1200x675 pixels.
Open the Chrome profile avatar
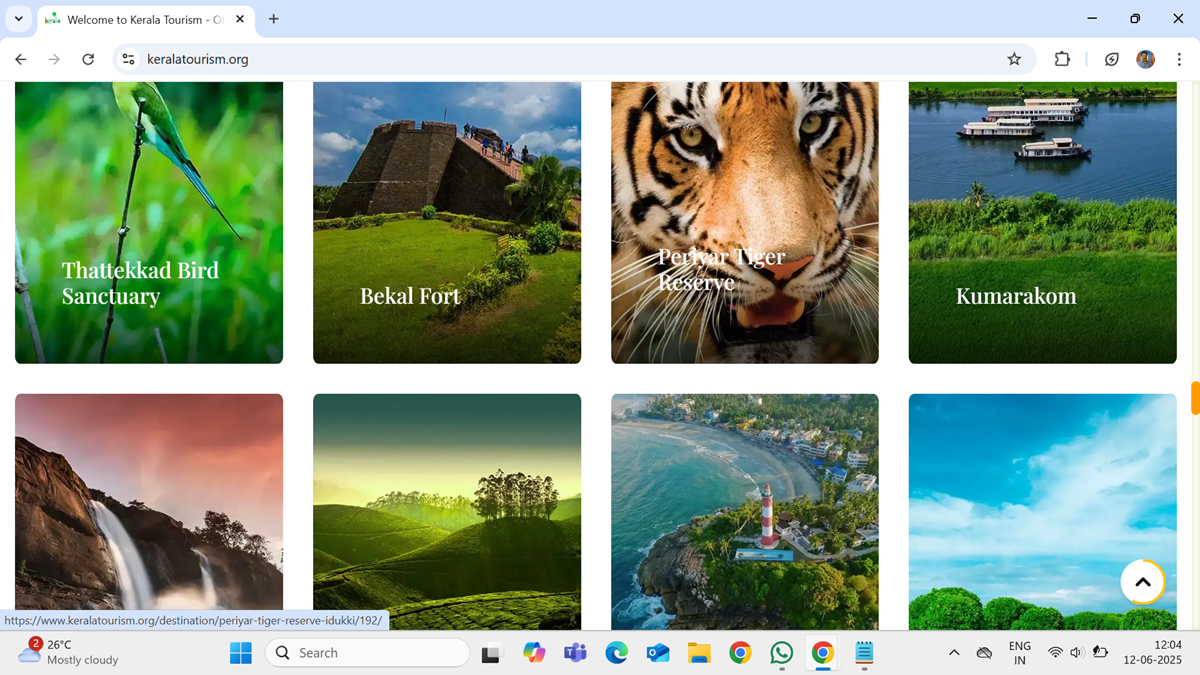(1145, 59)
